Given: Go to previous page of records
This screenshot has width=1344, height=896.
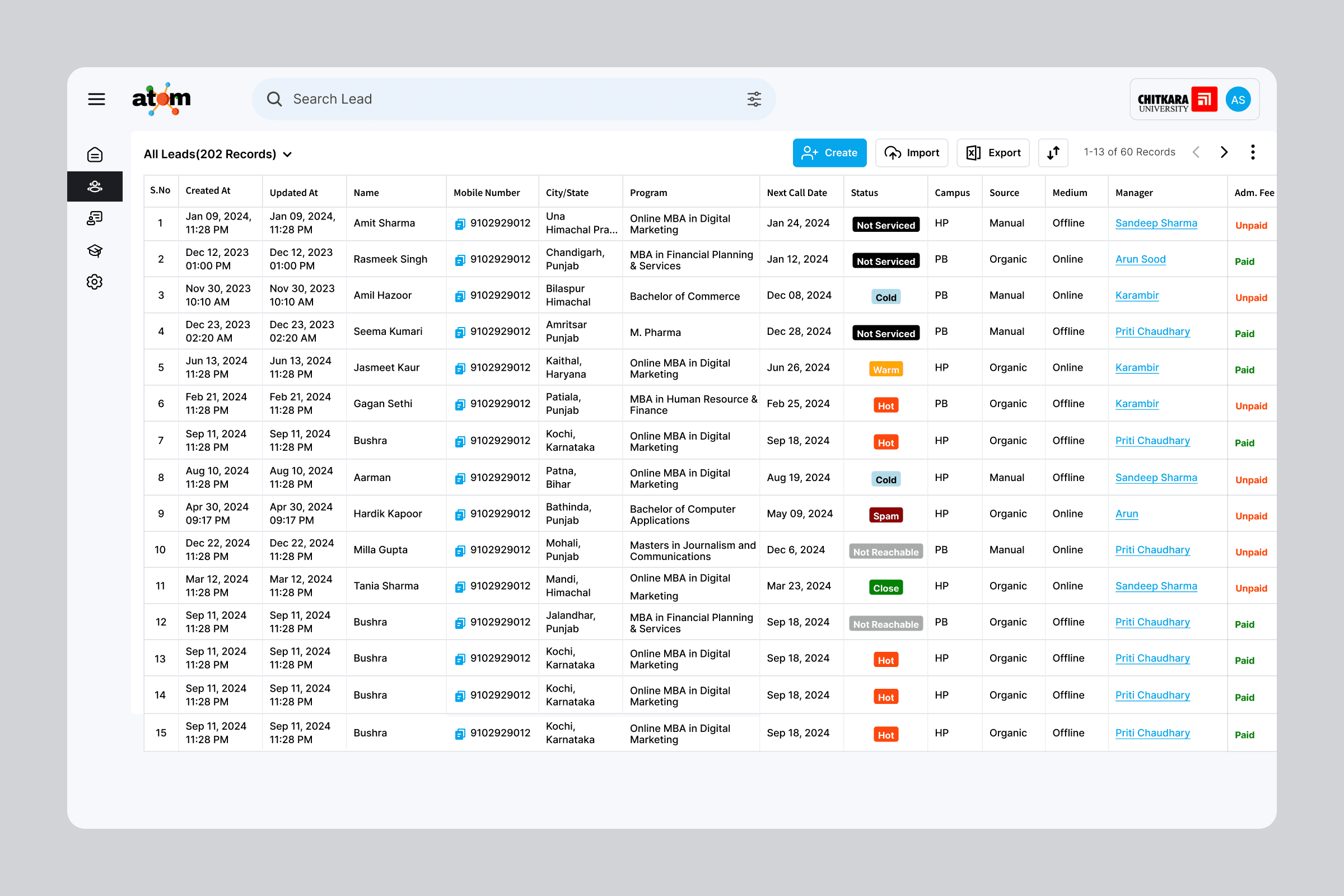Looking at the screenshot, I should (1196, 152).
